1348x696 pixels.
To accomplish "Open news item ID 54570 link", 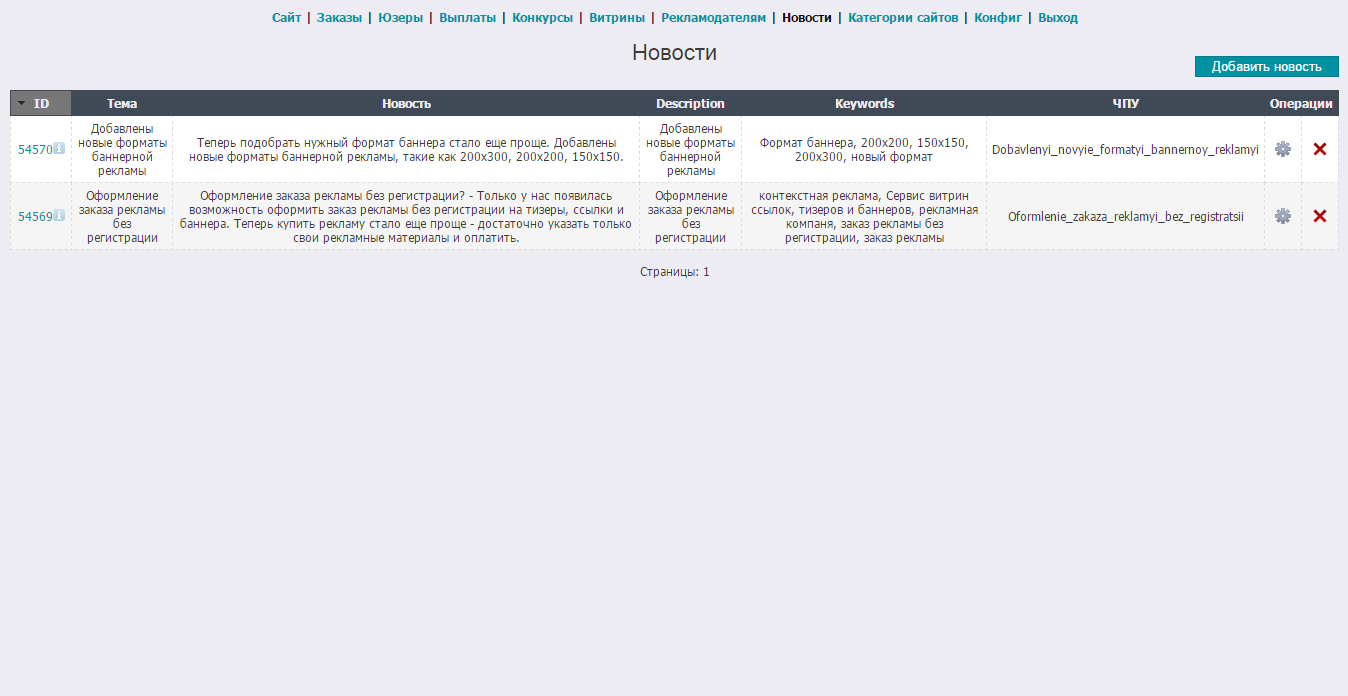I will click(x=35, y=150).
